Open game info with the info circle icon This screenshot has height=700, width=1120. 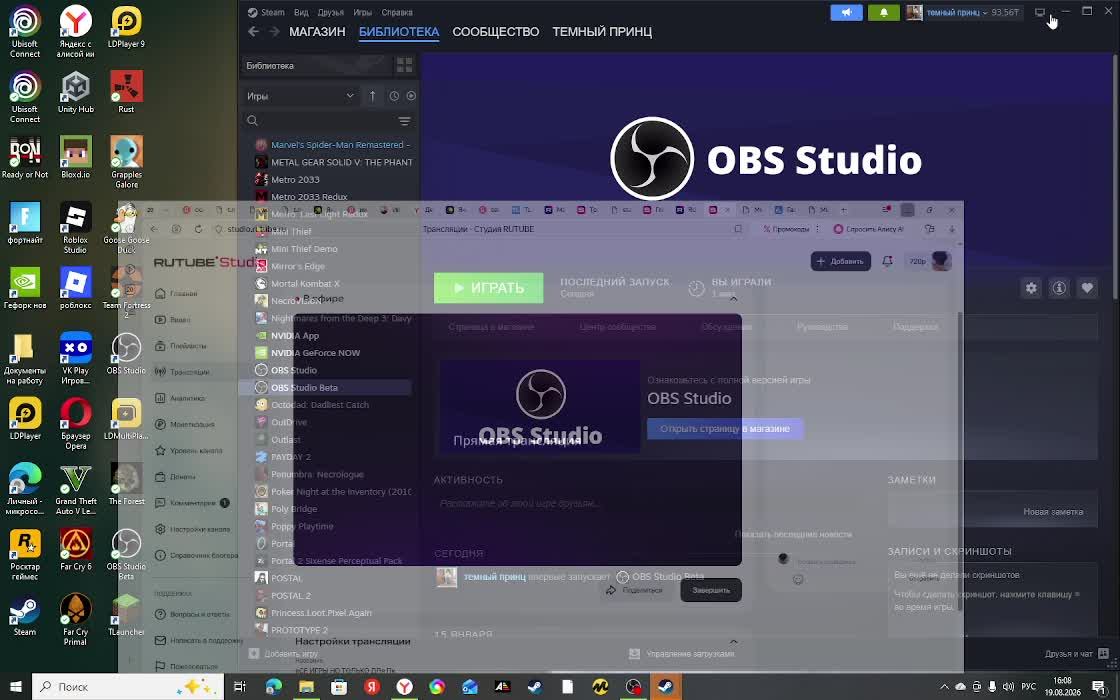click(1059, 288)
